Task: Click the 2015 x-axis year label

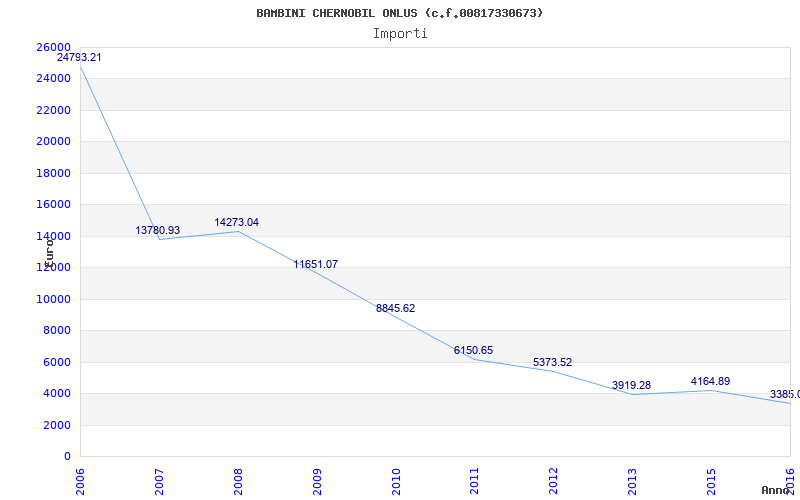Action: (712, 481)
